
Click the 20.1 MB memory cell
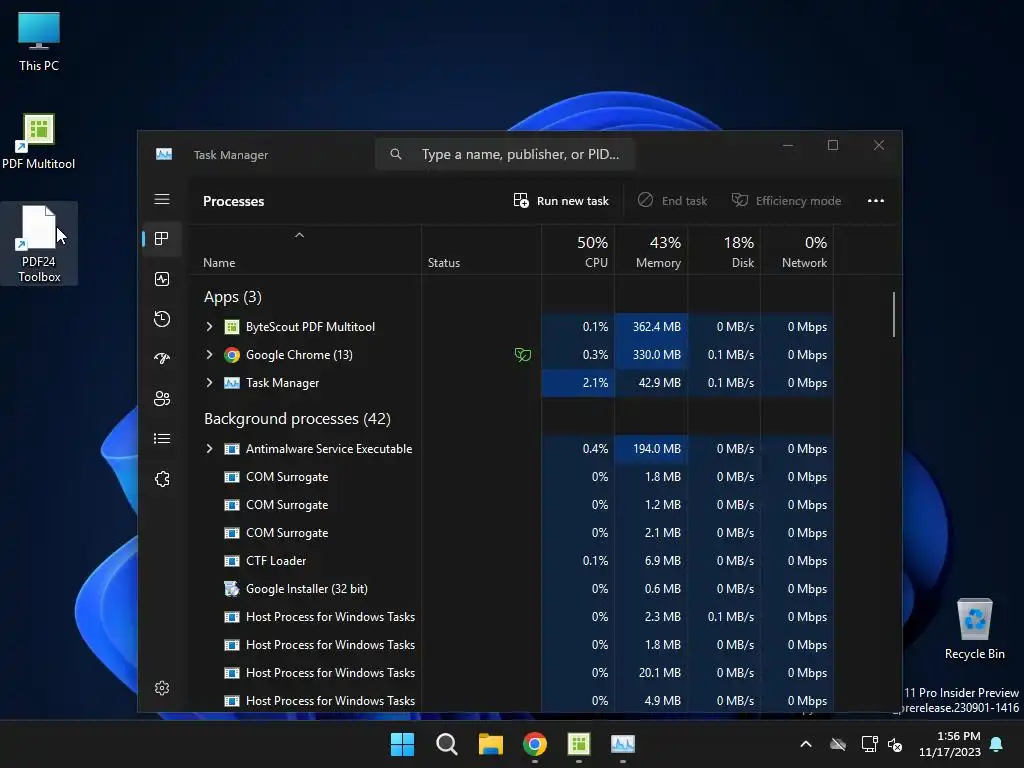pyautogui.click(x=651, y=673)
